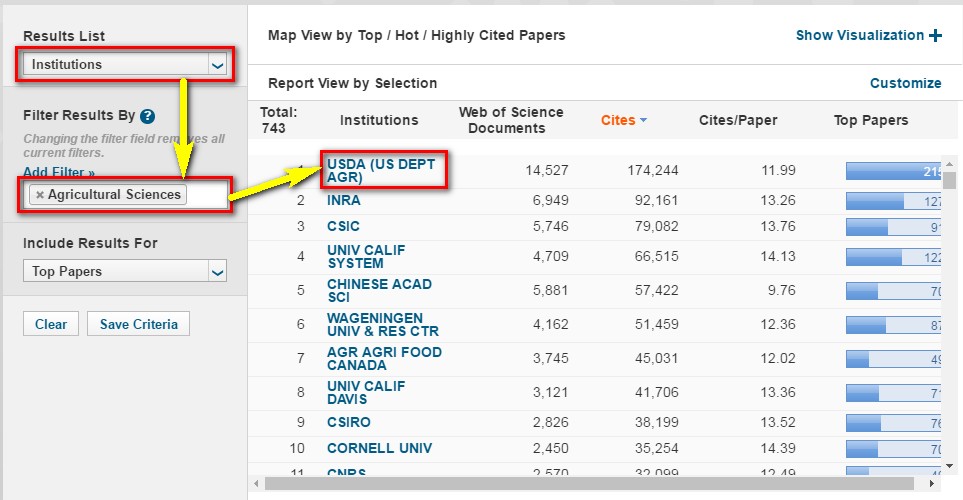Click the Total: 743 label
Viewport: 963px width, 500px height.
click(x=278, y=120)
